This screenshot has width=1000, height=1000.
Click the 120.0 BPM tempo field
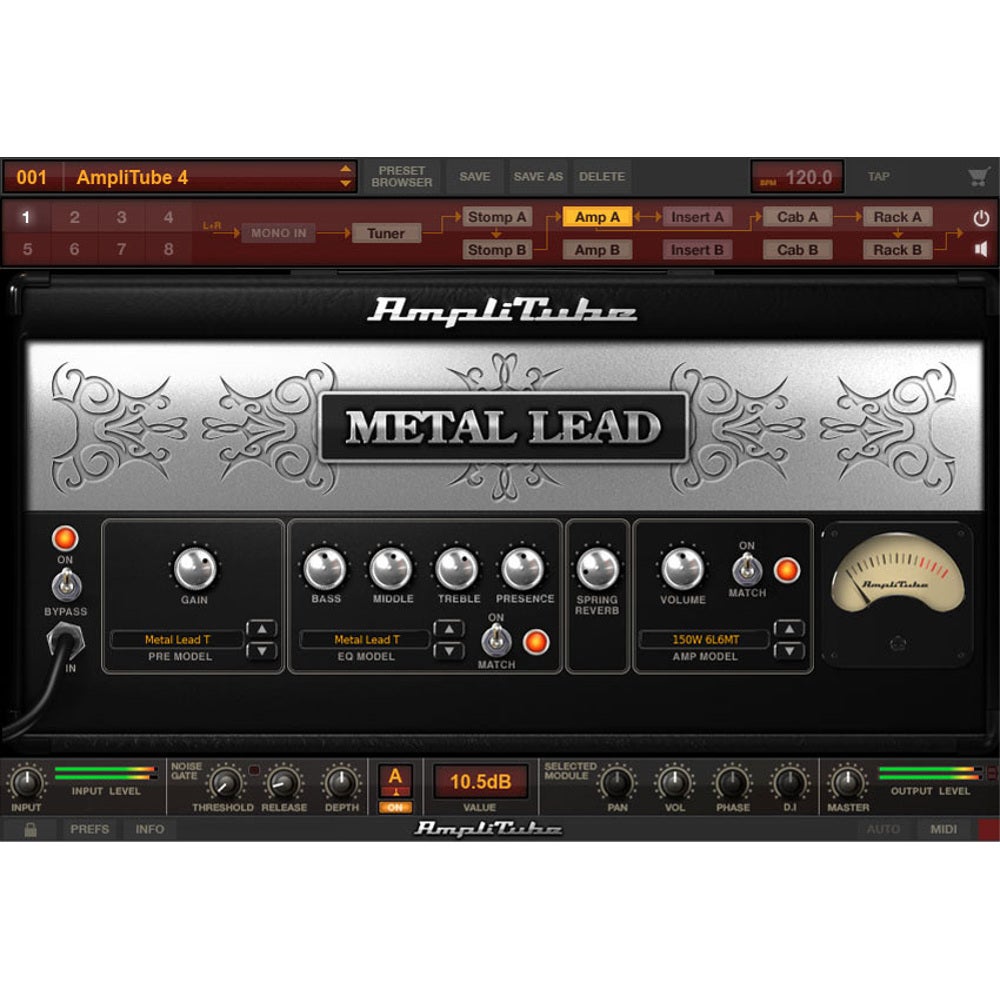(x=797, y=177)
